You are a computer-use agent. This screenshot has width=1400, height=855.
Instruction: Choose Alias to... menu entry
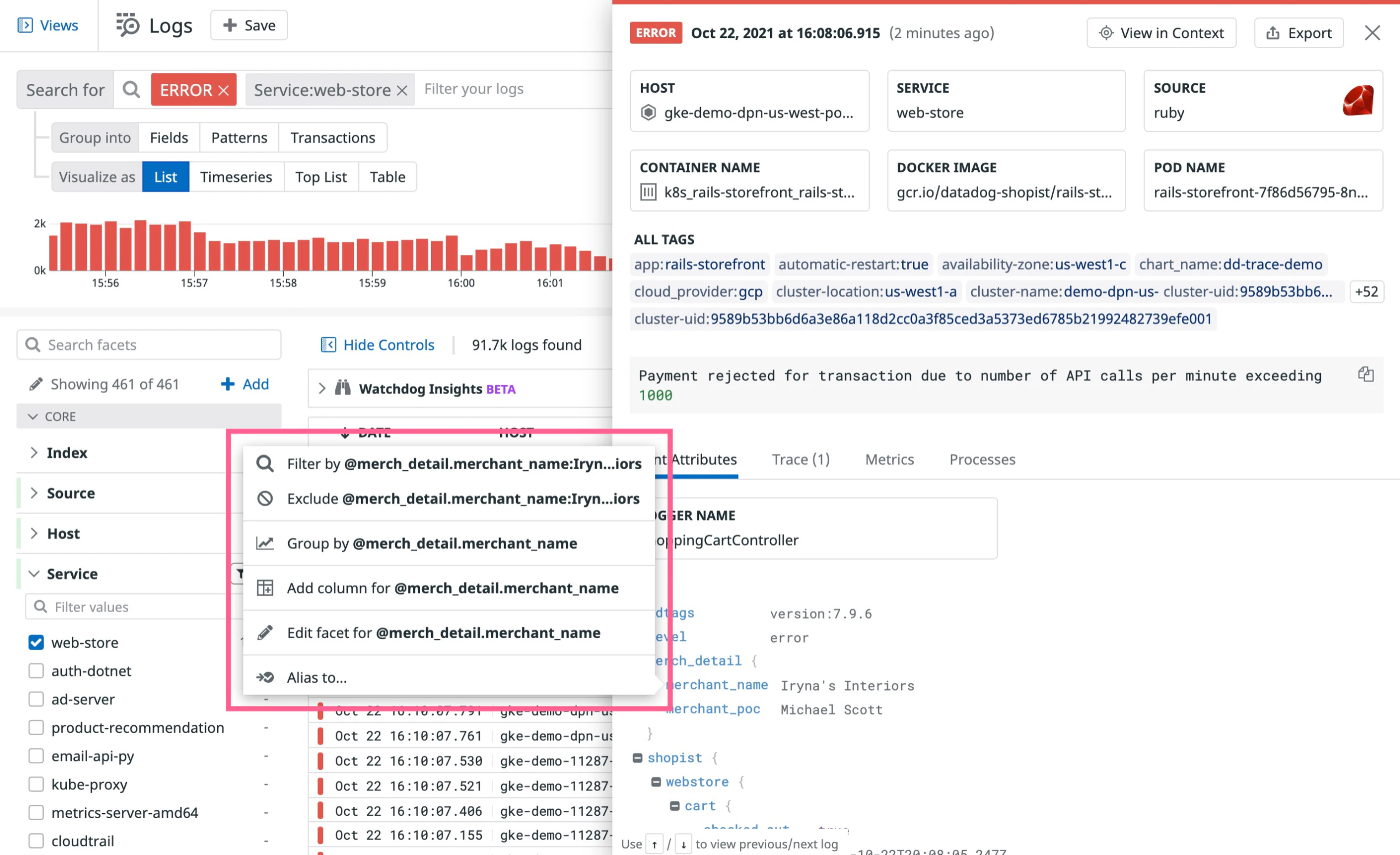449,678
